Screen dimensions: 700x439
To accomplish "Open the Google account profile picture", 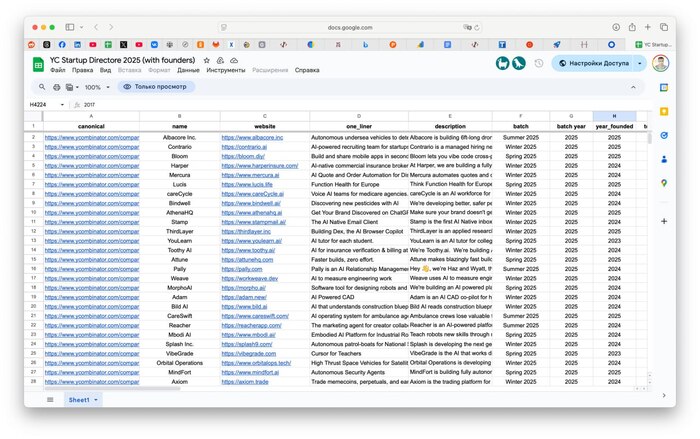I will click(660, 63).
